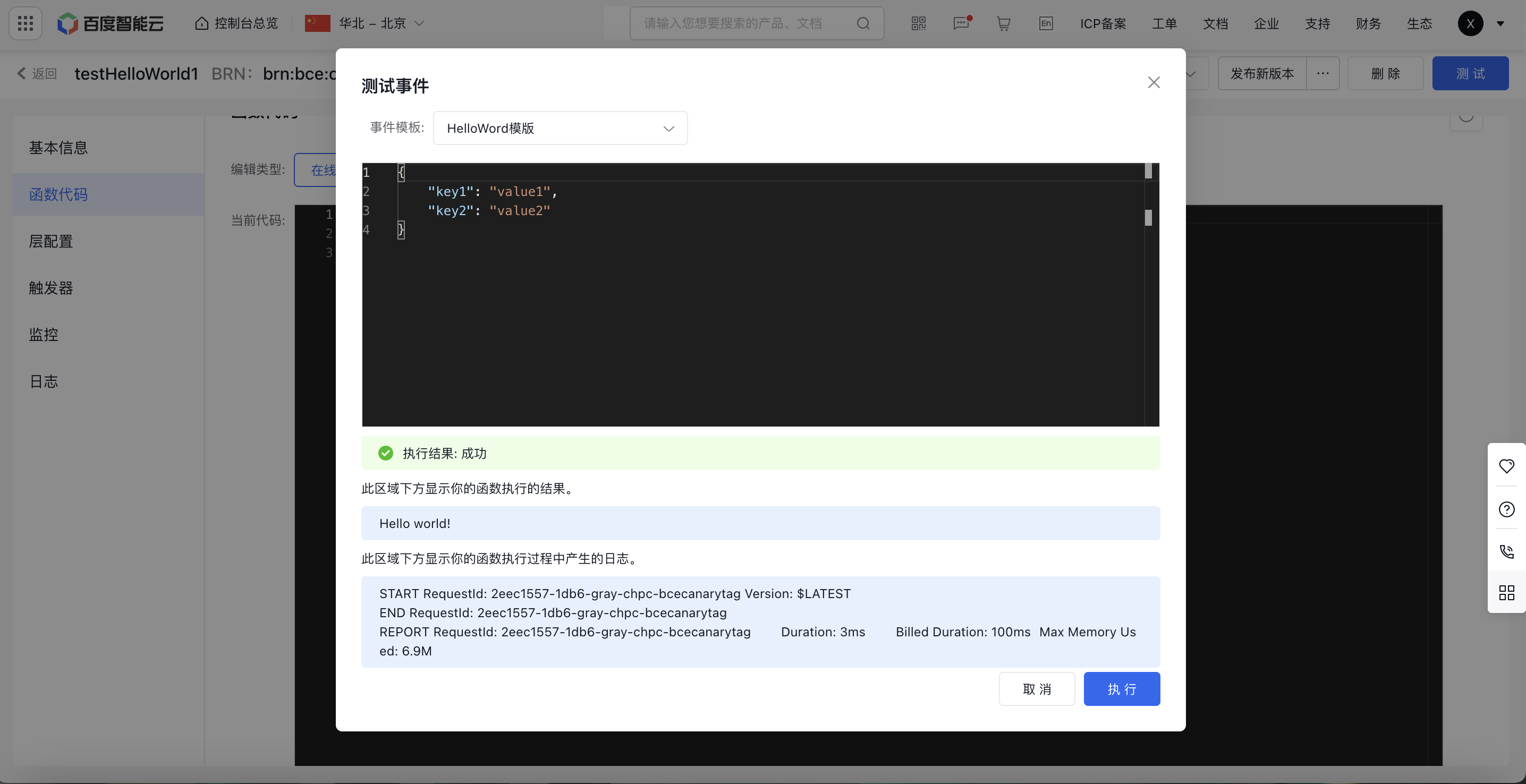This screenshot has width=1526, height=784.
Task: Click the 发布新版本 button
Action: click(1262, 73)
